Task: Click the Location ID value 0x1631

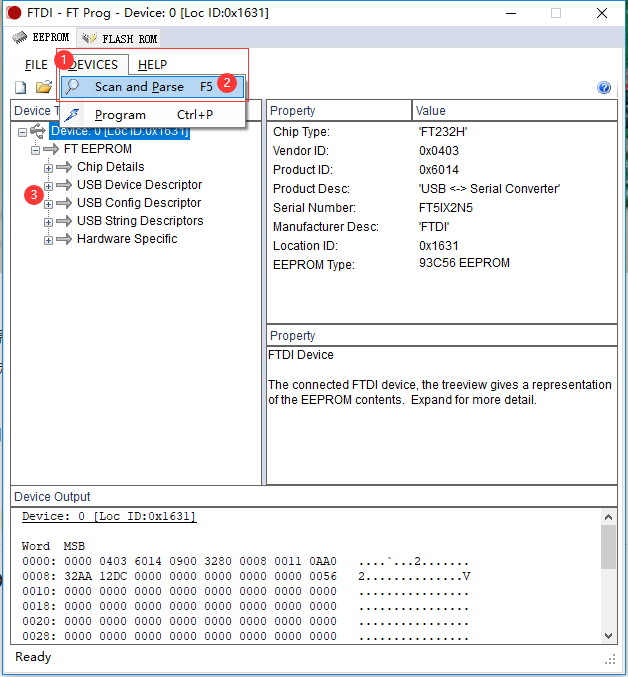Action: coord(439,246)
